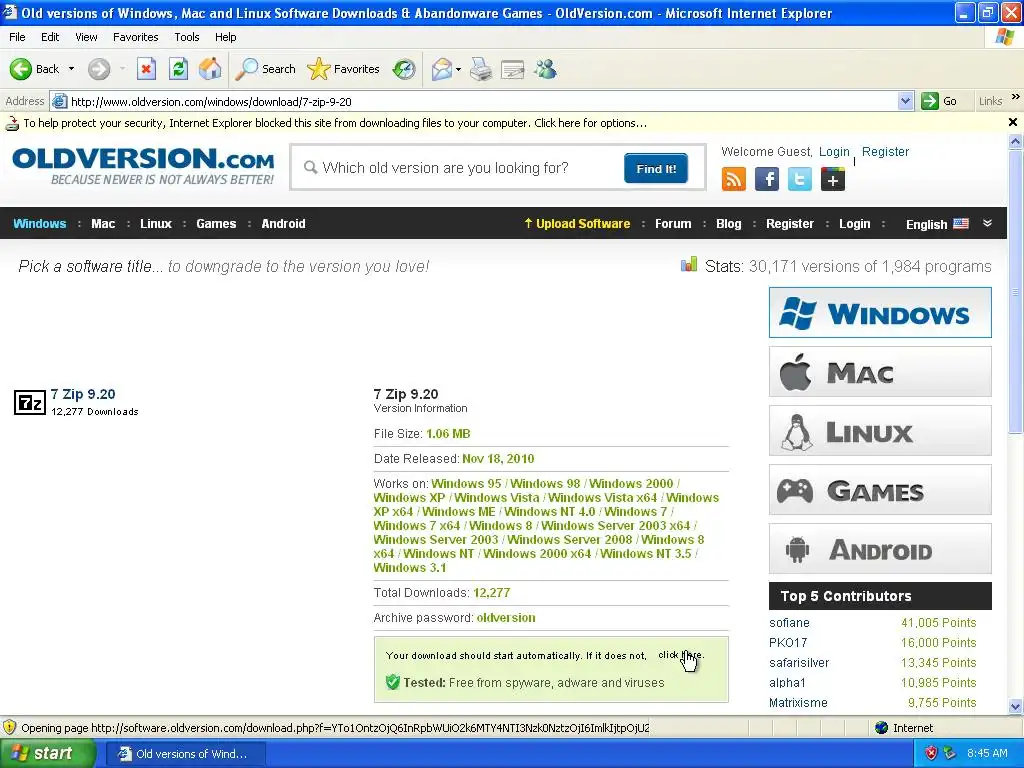Open the Edit menu
The width and height of the screenshot is (1024, 768).
coord(50,37)
